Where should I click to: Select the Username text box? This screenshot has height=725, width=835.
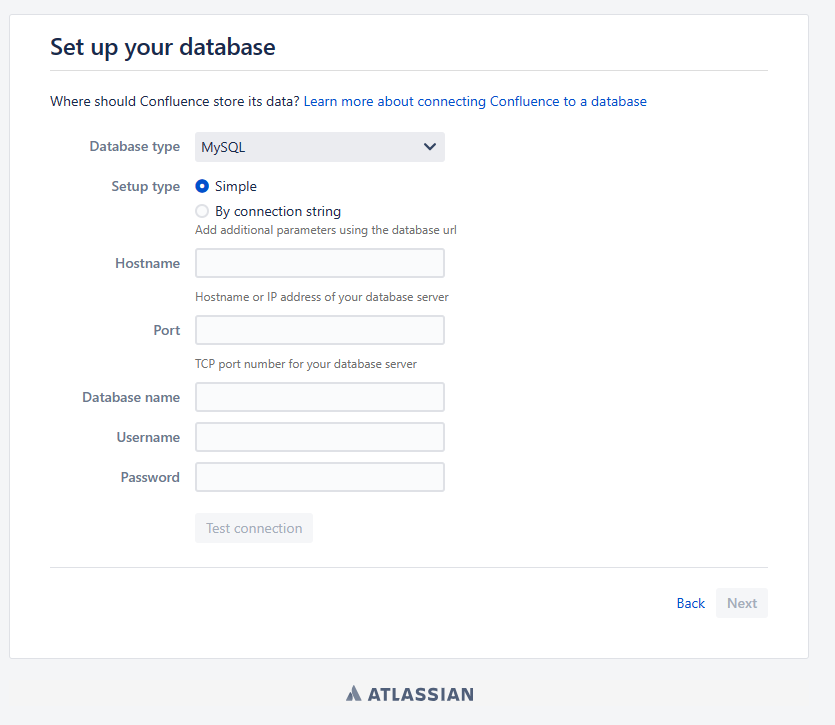(x=320, y=437)
